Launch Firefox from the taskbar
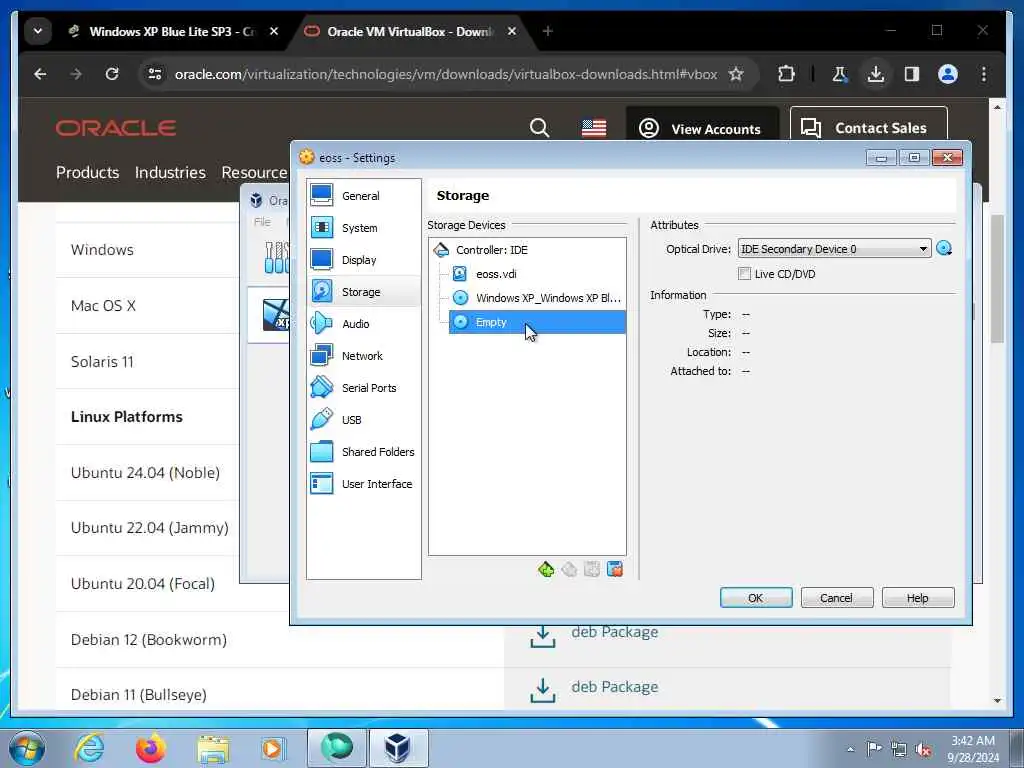The image size is (1024, 768). pos(151,748)
